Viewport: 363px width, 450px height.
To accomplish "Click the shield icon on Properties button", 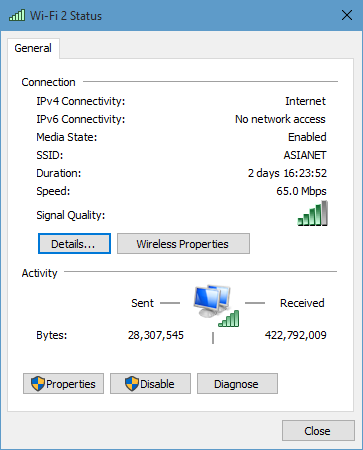I will [38, 384].
